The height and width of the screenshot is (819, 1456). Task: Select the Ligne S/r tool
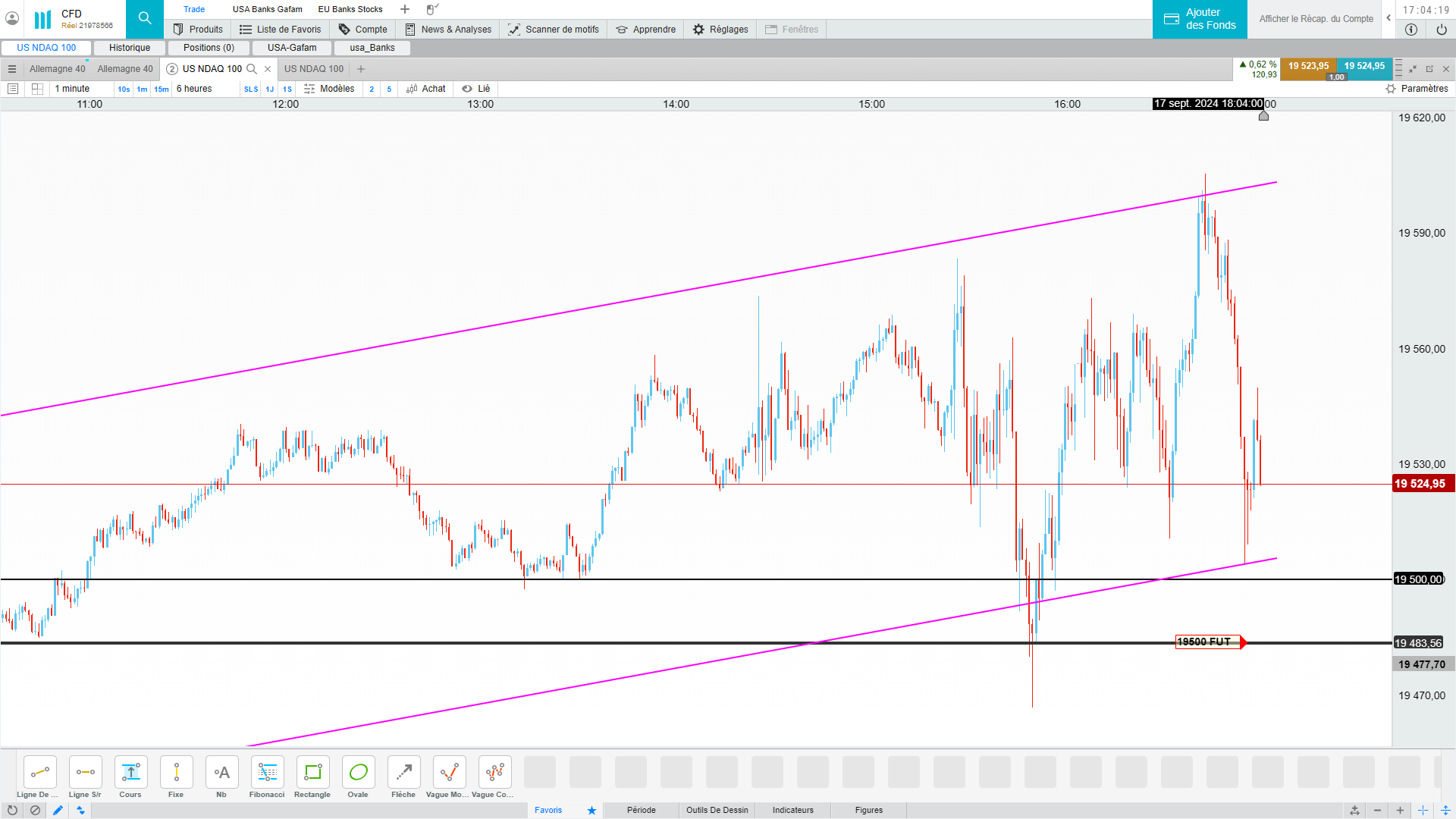click(85, 773)
